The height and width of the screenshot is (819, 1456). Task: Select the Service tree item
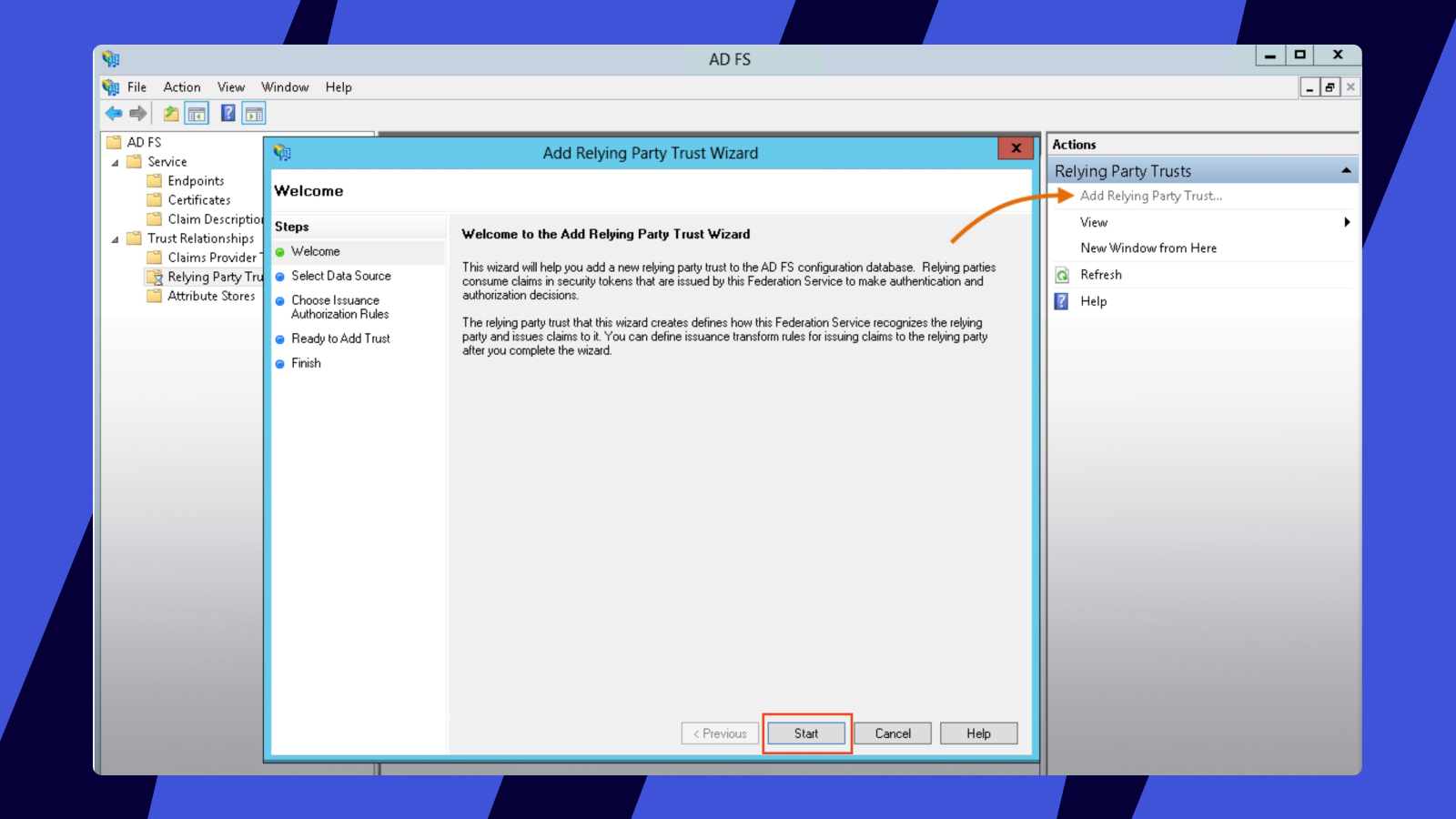(x=167, y=162)
